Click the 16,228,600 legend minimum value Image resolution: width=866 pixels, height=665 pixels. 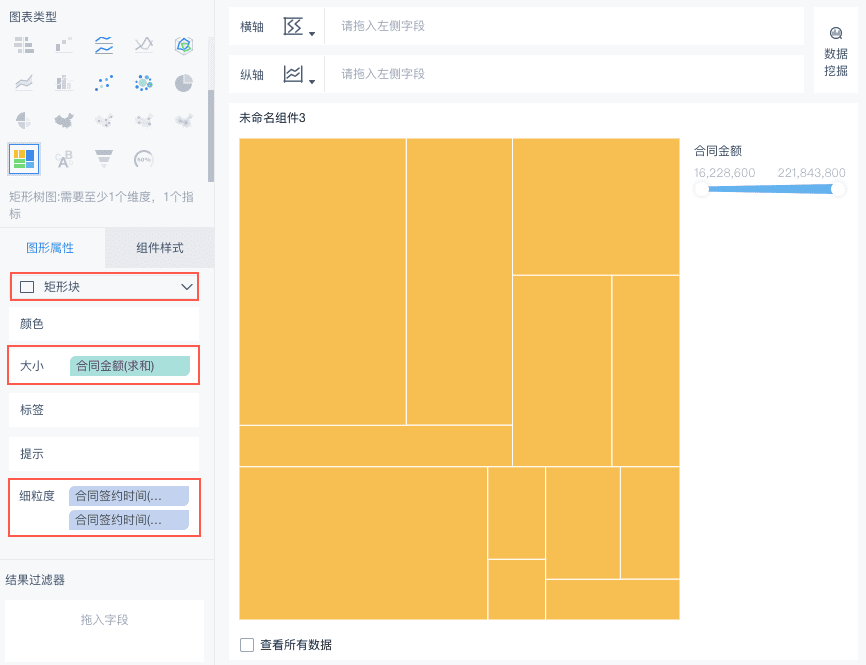(724, 173)
